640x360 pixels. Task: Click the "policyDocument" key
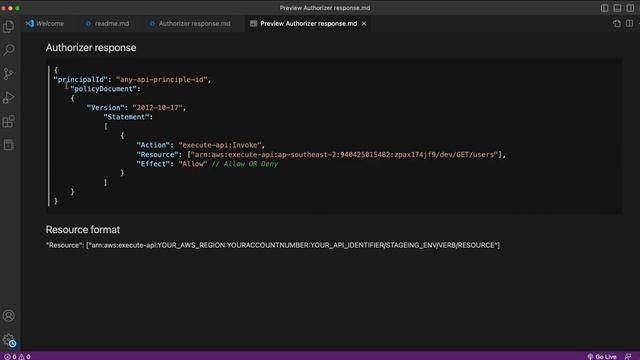point(103,89)
